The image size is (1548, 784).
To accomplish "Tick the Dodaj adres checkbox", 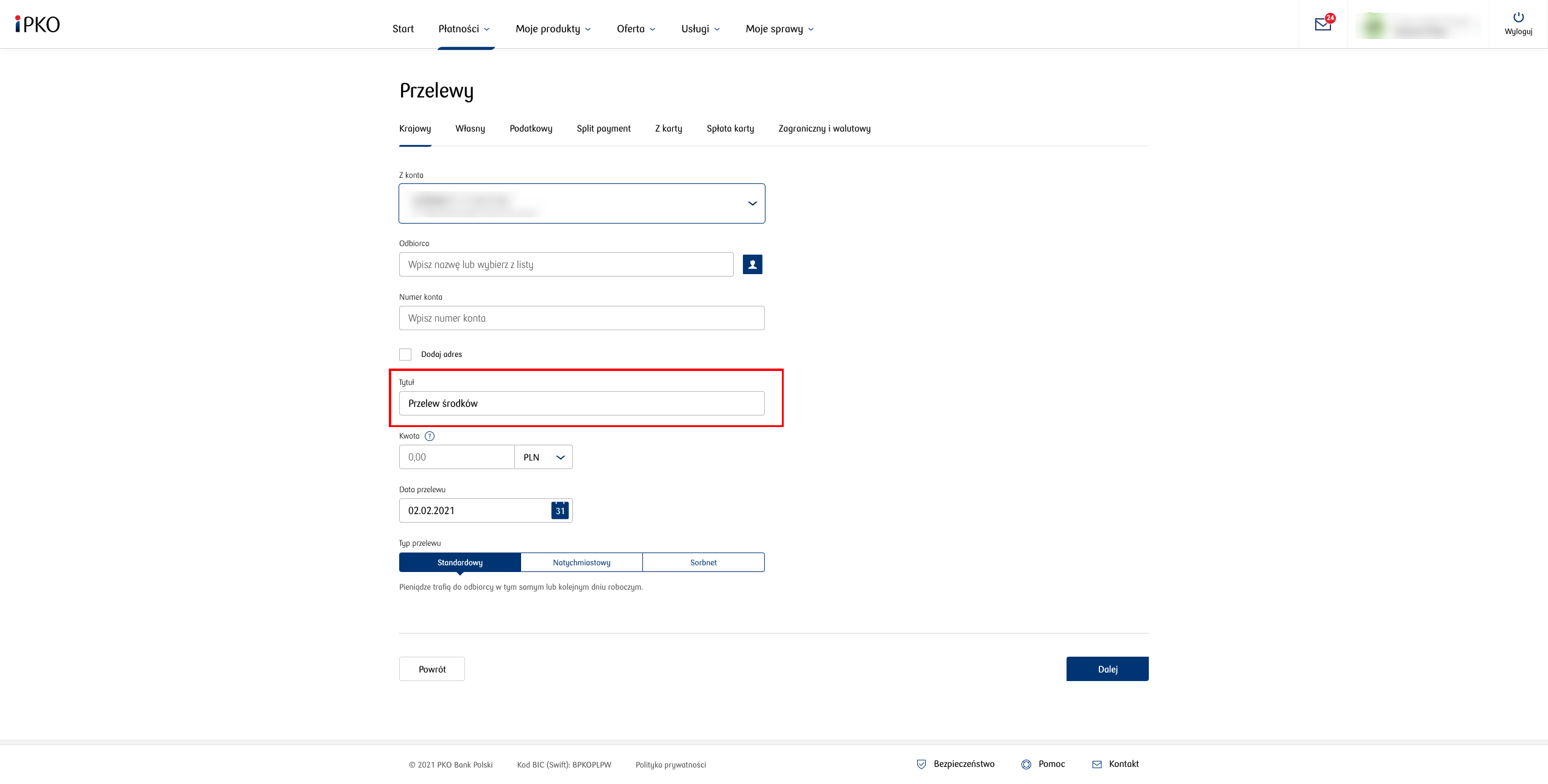I will tap(405, 355).
